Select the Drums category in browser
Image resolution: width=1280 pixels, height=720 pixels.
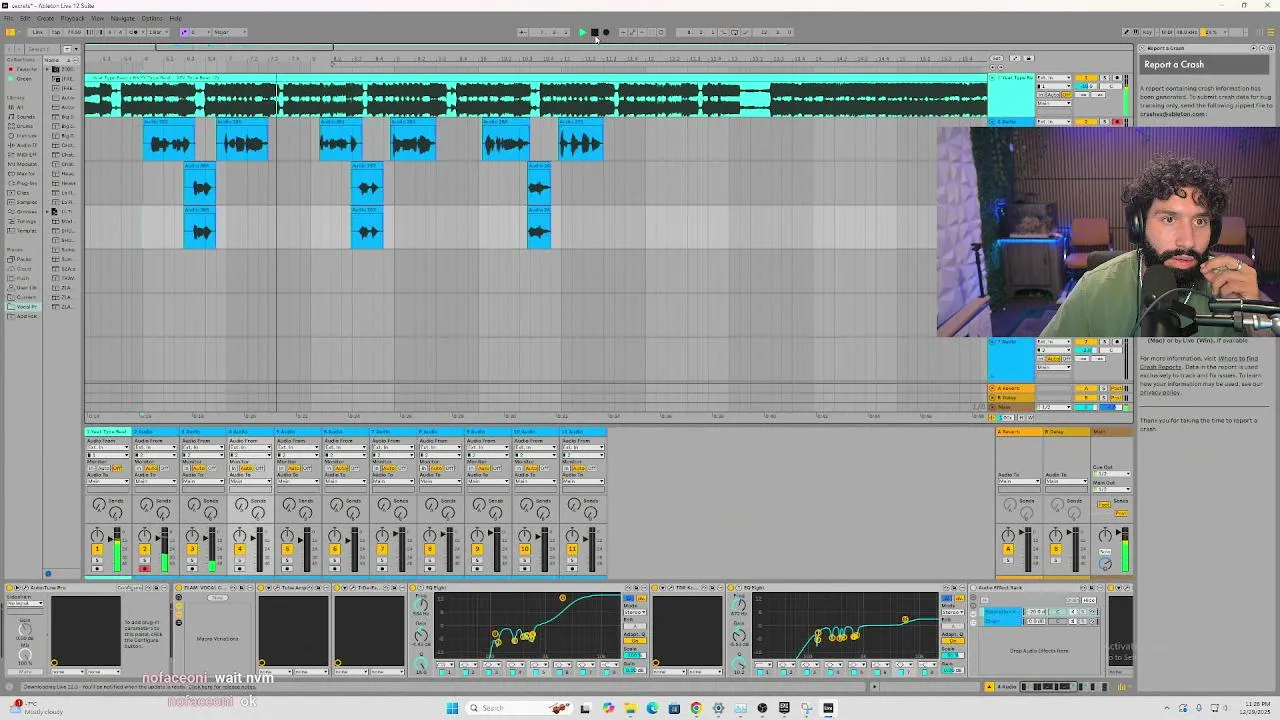pos(24,126)
